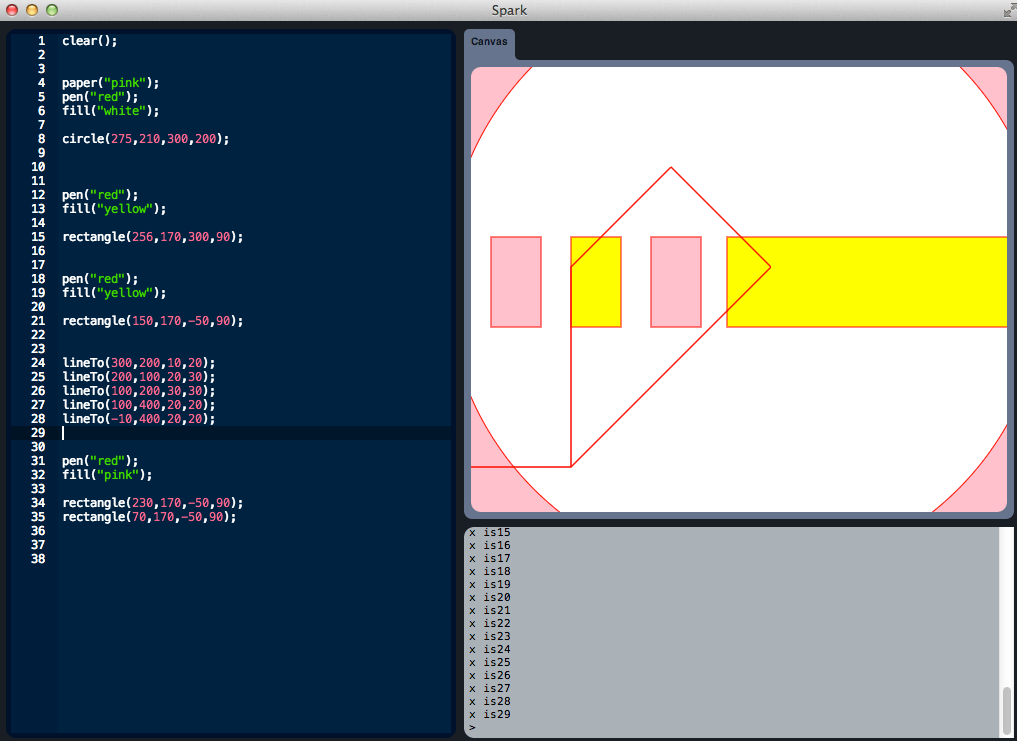Place cursor on empty line 29

pos(250,433)
